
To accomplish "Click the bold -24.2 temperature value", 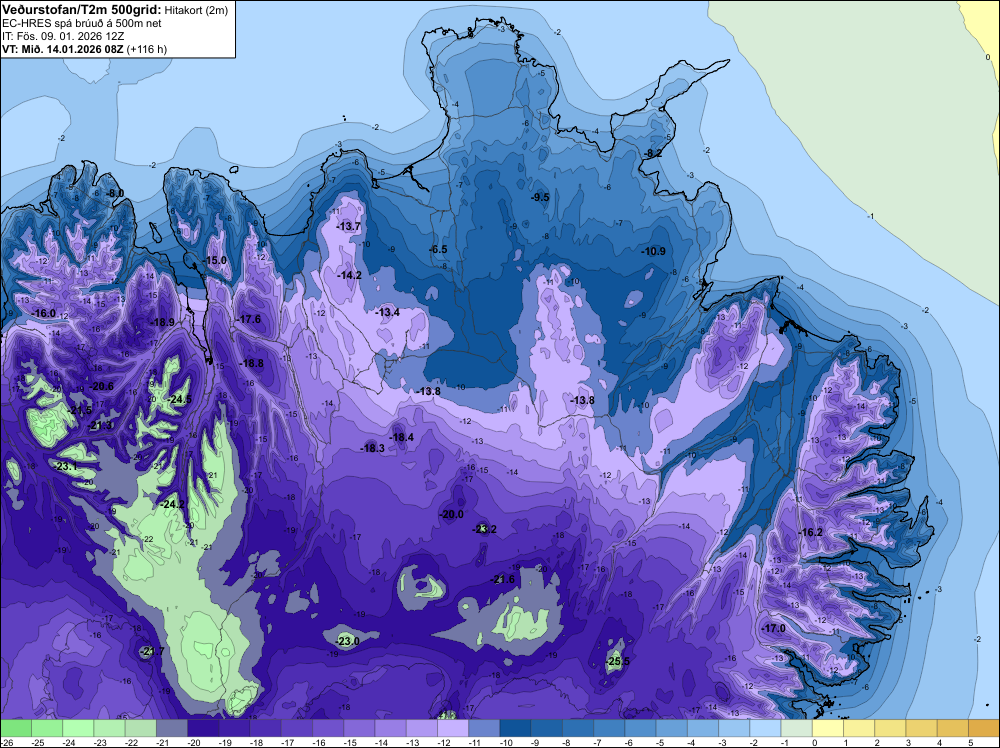I will [173, 504].
